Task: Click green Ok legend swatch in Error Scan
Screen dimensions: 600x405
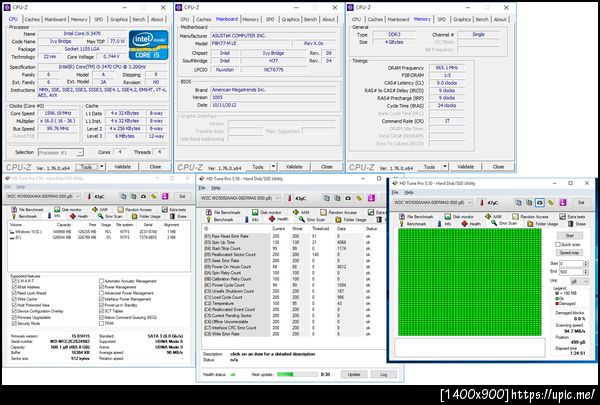Action: pos(557,298)
